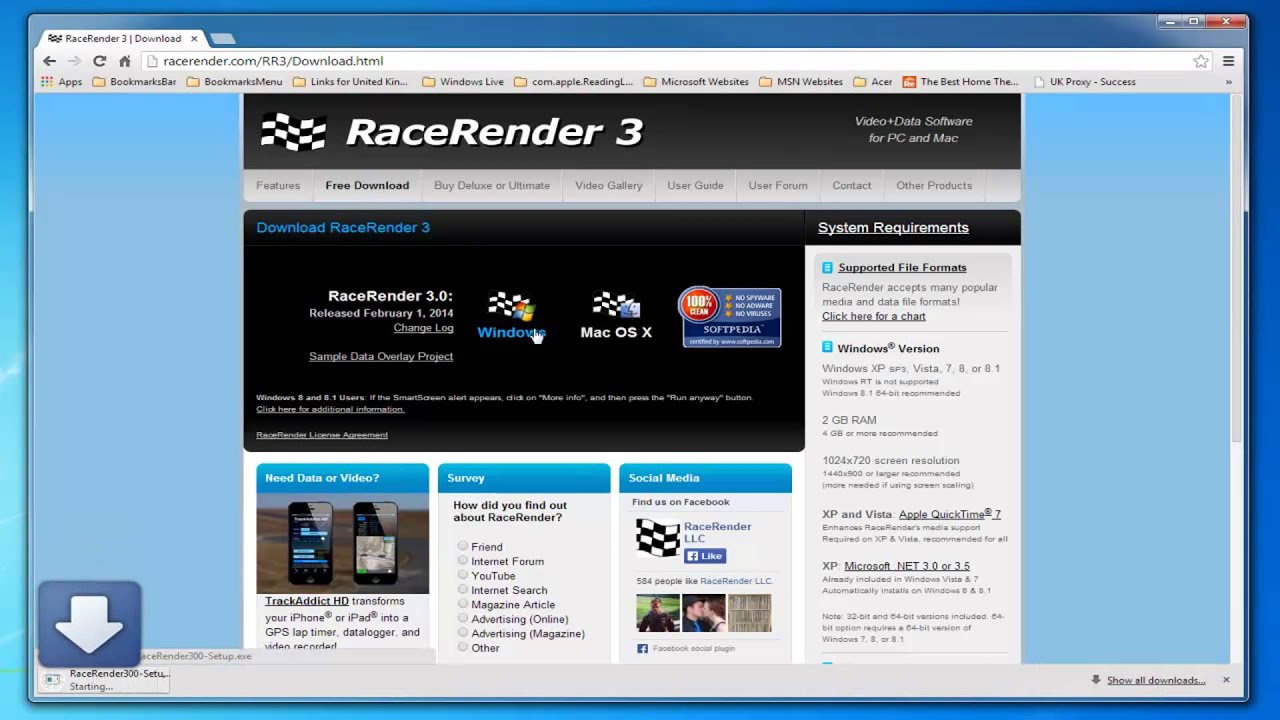
Task: Open the MSN Websites bookmark folder
Action: pos(801,82)
